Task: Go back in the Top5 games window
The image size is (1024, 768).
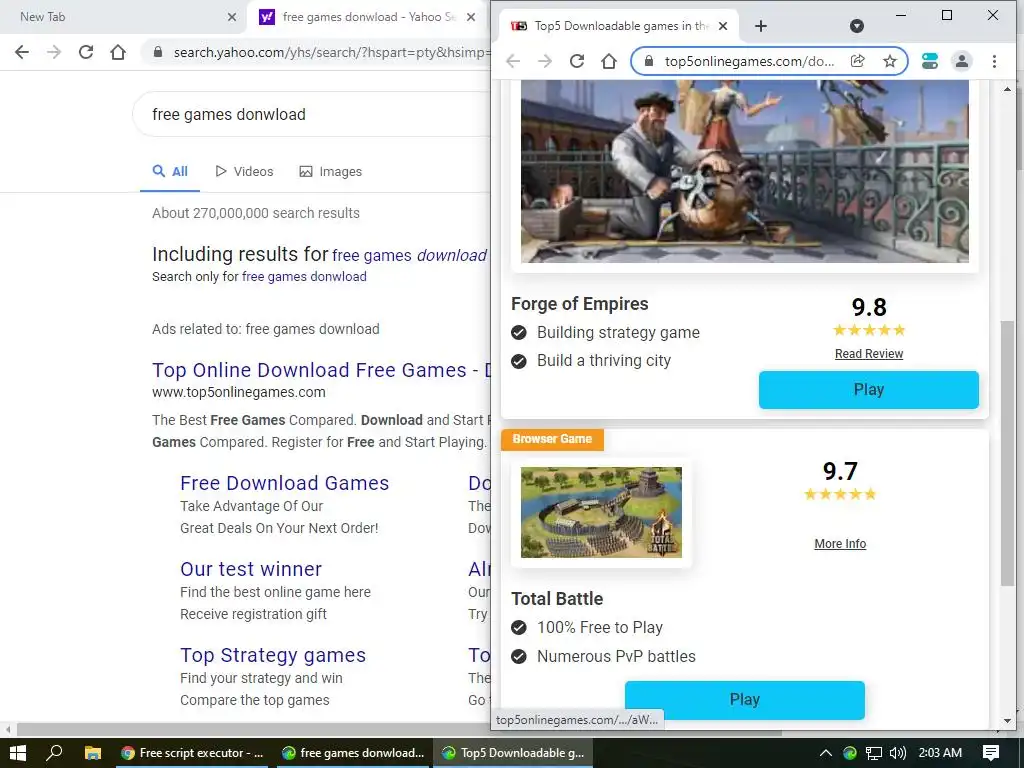Action: coord(513,61)
